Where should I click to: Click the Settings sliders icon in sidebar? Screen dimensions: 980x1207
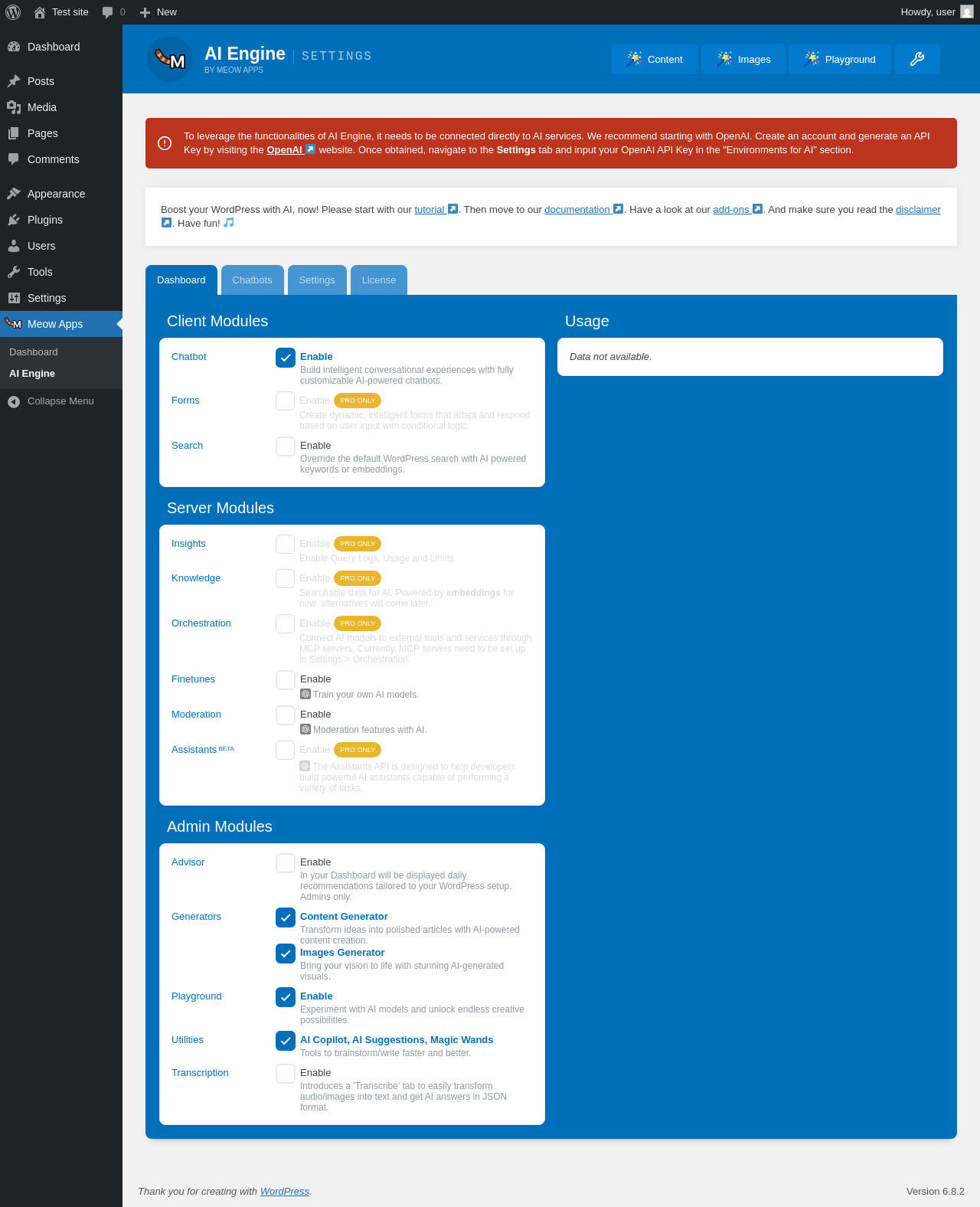pyautogui.click(x=14, y=298)
